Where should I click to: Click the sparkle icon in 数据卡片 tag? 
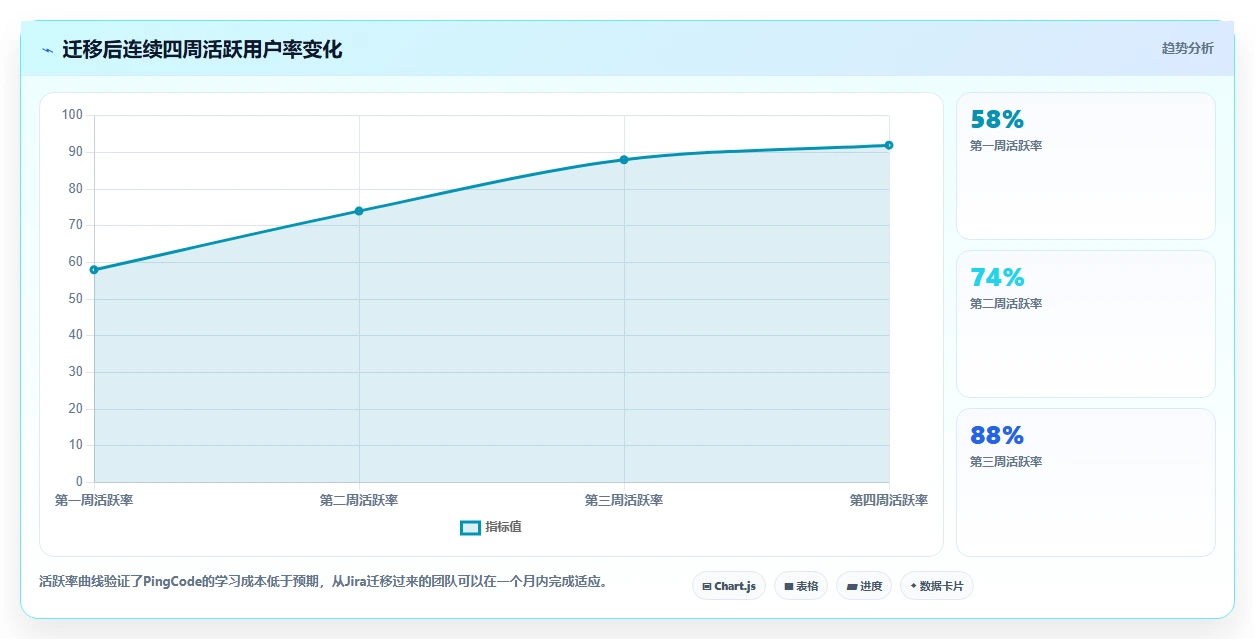pos(913,586)
